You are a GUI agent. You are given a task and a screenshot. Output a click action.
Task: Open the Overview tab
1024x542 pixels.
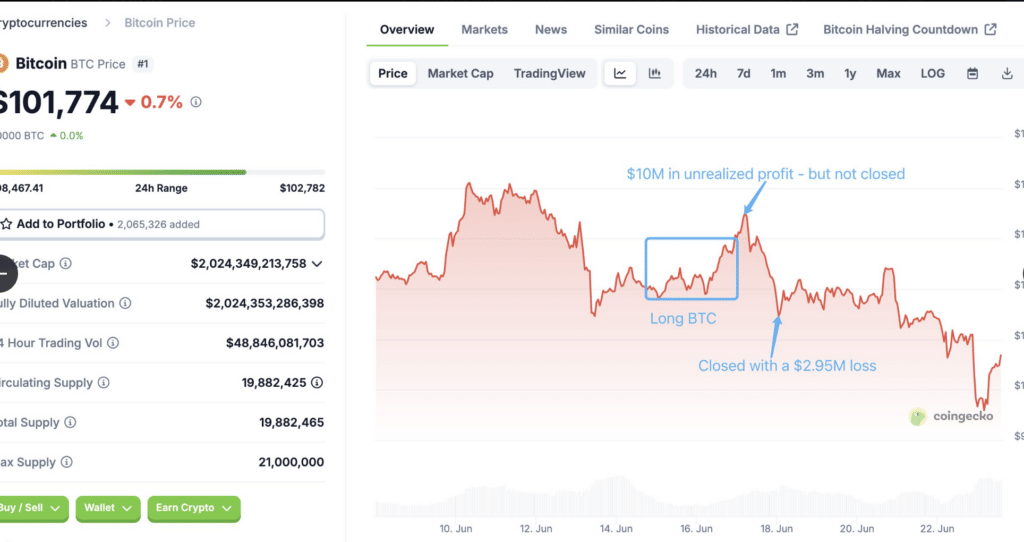point(407,29)
